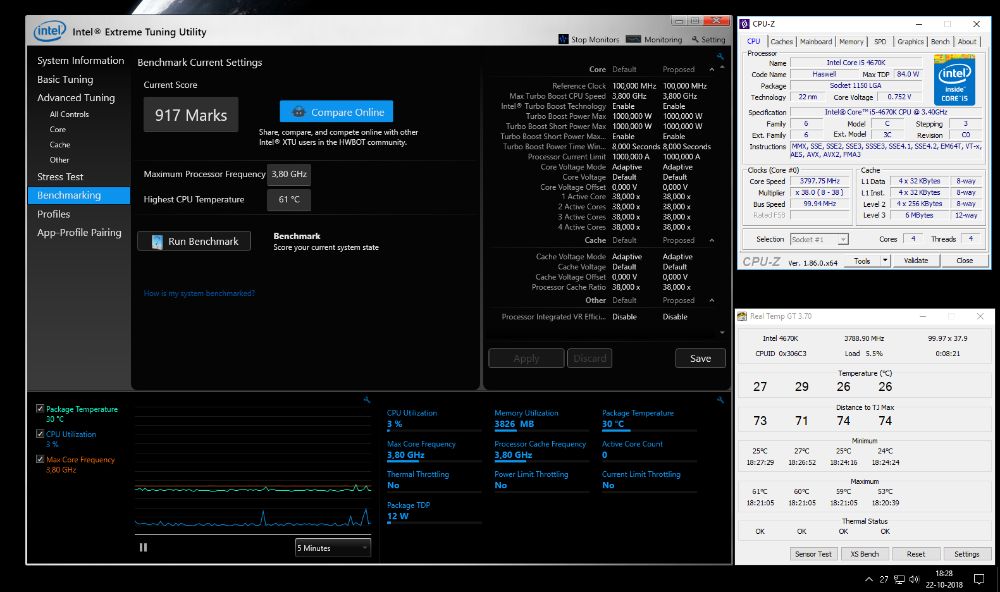Open Basic Tuning section

click(65, 79)
